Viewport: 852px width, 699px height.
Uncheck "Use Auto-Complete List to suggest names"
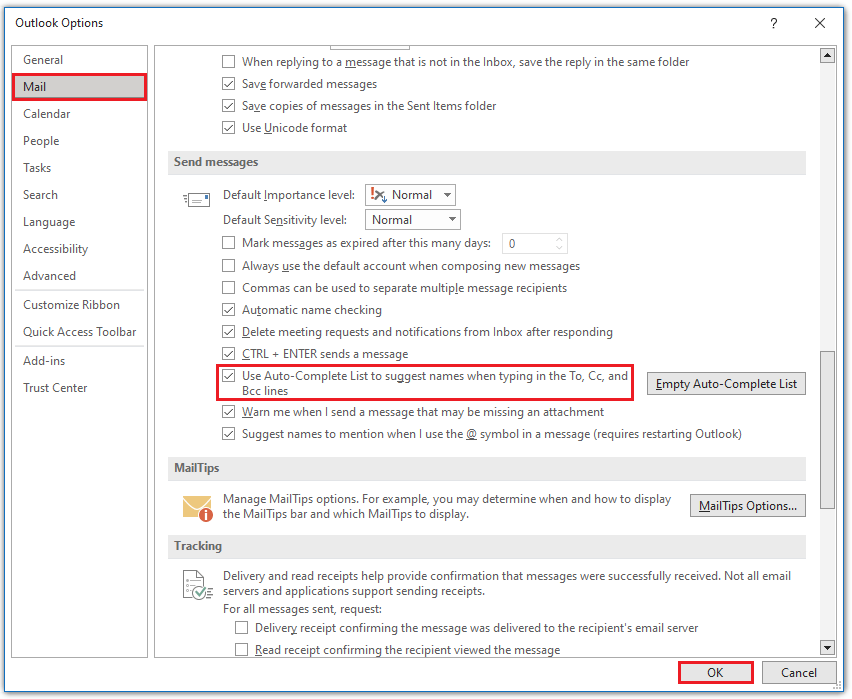[228, 377]
